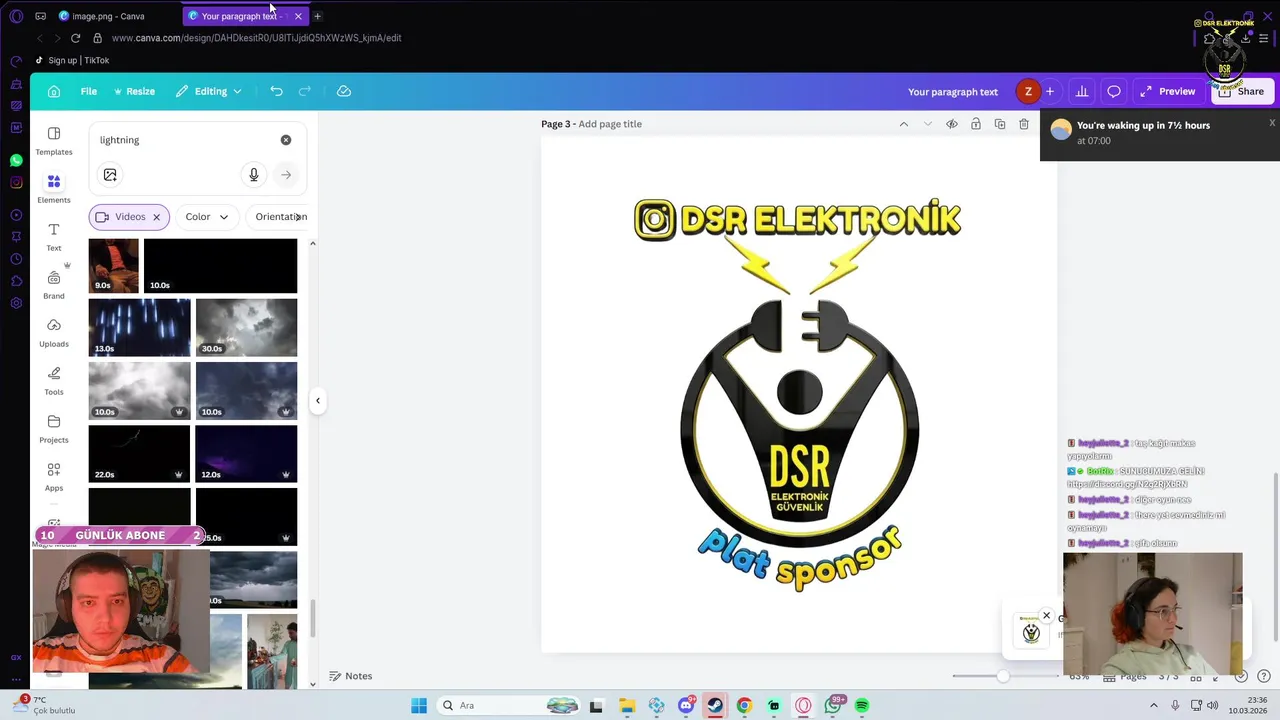Click the browser address bar URL
This screenshot has height=720, width=1280.
click(257, 38)
